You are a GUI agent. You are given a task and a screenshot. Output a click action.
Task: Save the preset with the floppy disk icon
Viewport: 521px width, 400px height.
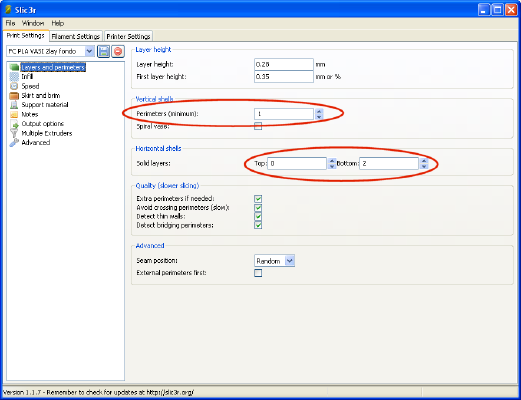click(104, 51)
